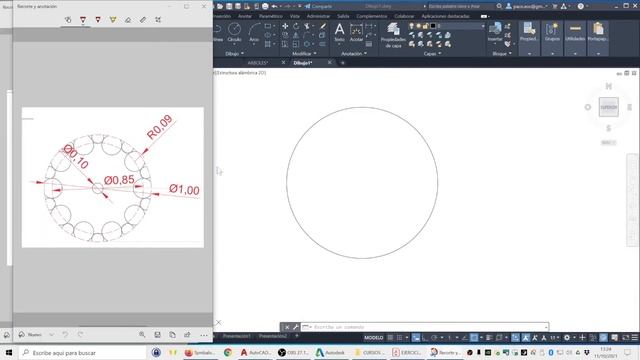The height and width of the screenshot is (360, 640).
Task: Click the Acotar dimension tool
Action: click(x=356, y=32)
